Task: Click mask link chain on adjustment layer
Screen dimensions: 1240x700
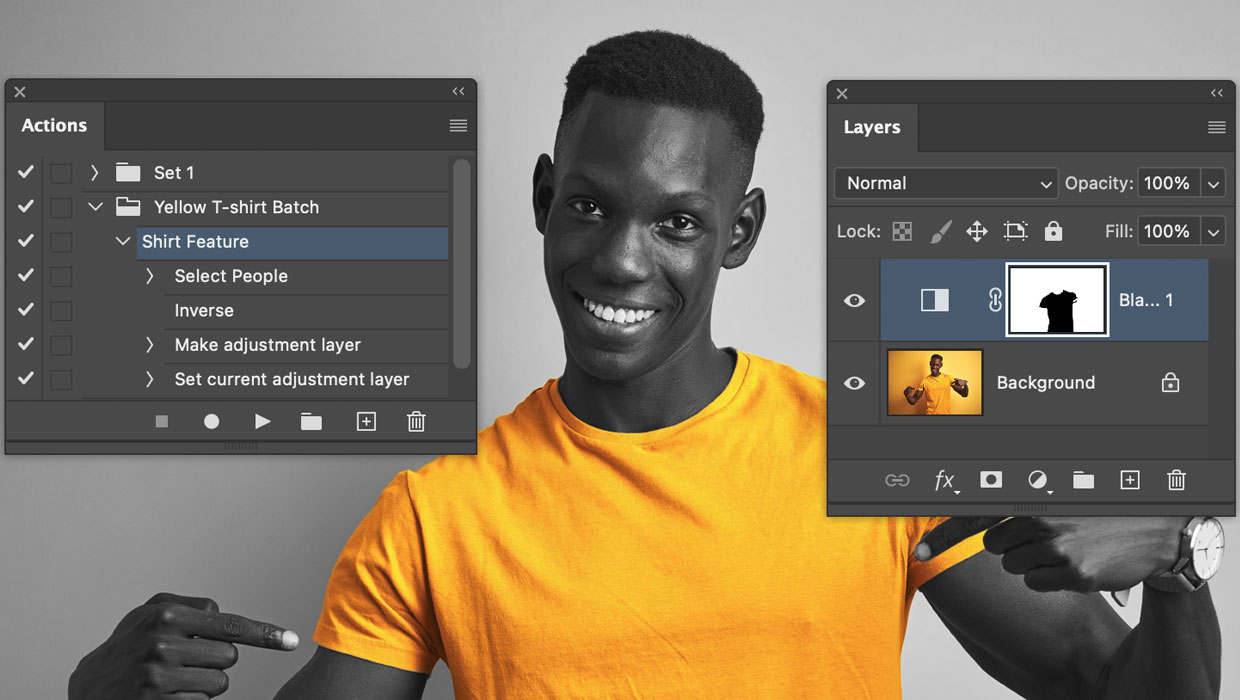Action: (995, 300)
